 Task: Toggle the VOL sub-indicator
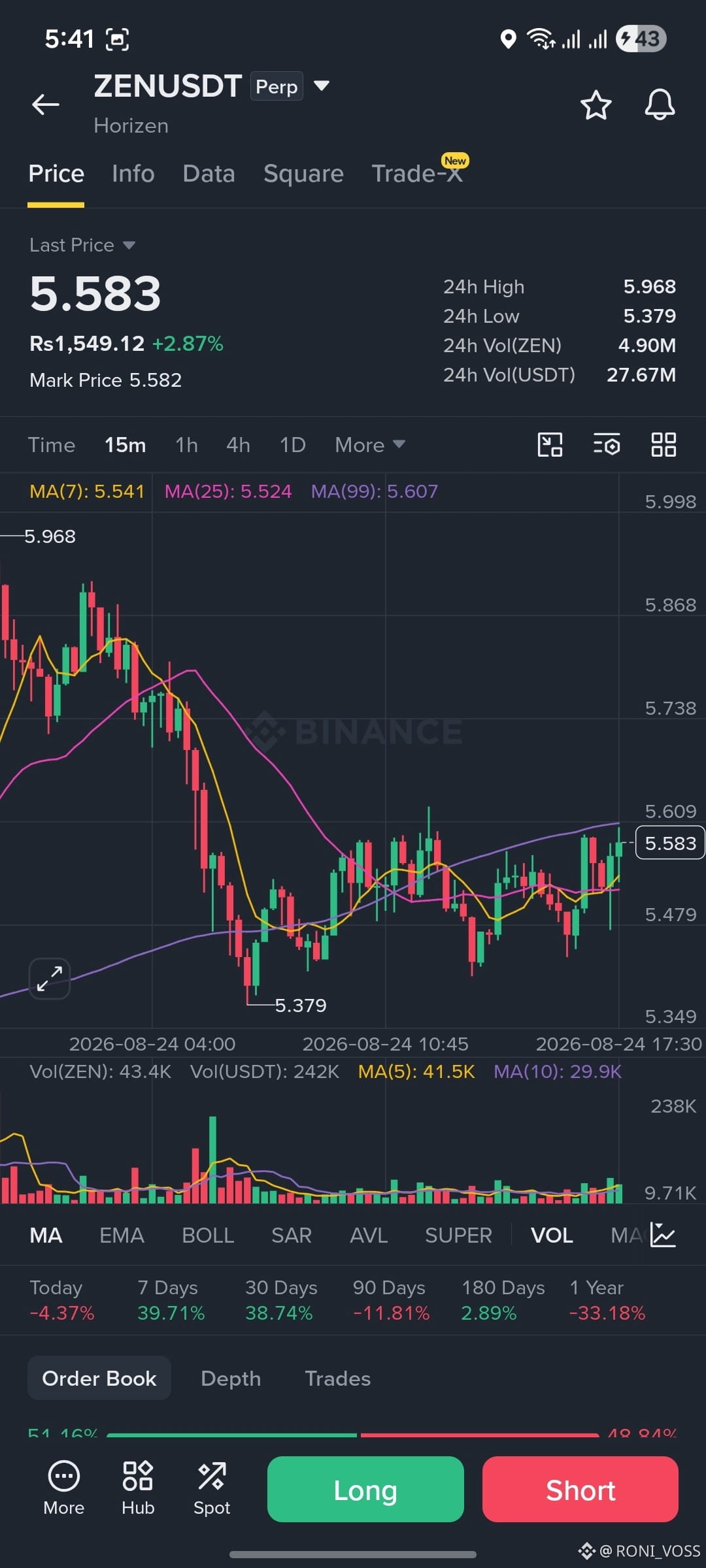[x=552, y=1235]
